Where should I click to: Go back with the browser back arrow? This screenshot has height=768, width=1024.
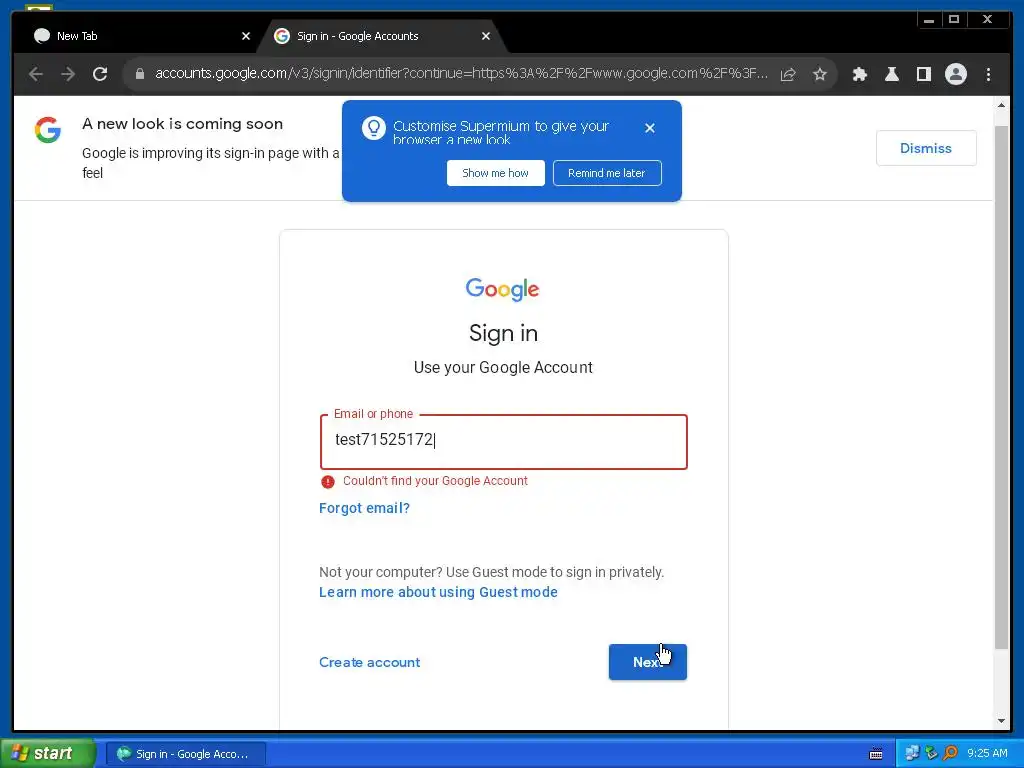click(x=36, y=74)
